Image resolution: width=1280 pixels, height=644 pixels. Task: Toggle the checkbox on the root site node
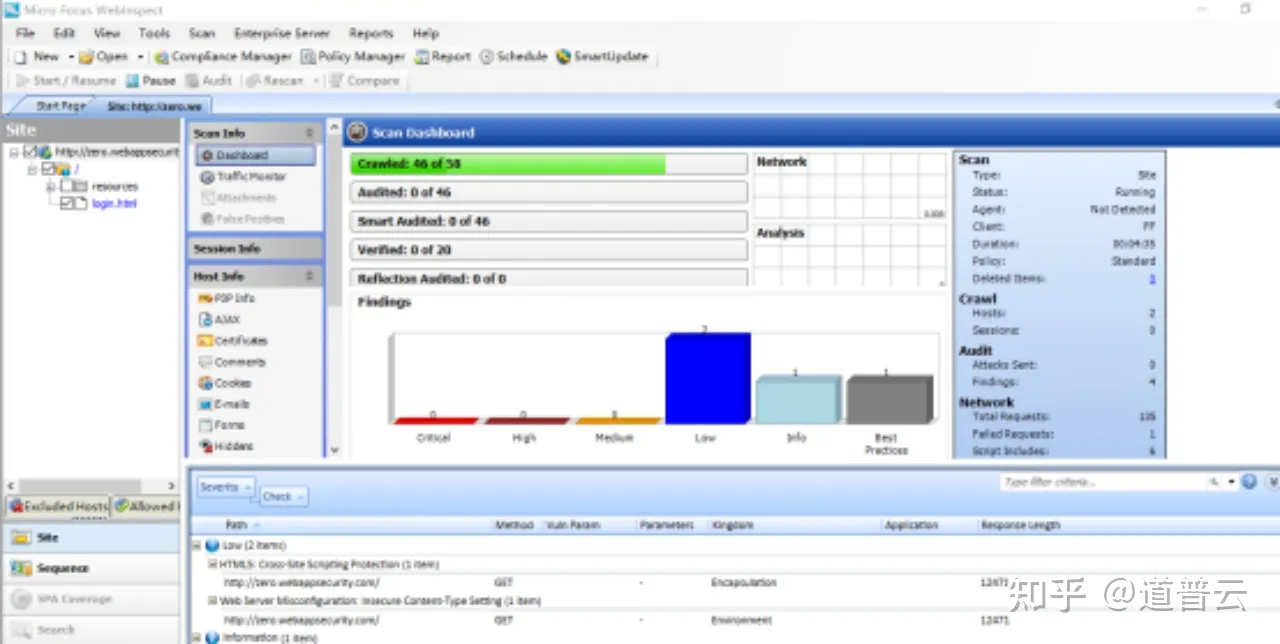click(x=31, y=153)
